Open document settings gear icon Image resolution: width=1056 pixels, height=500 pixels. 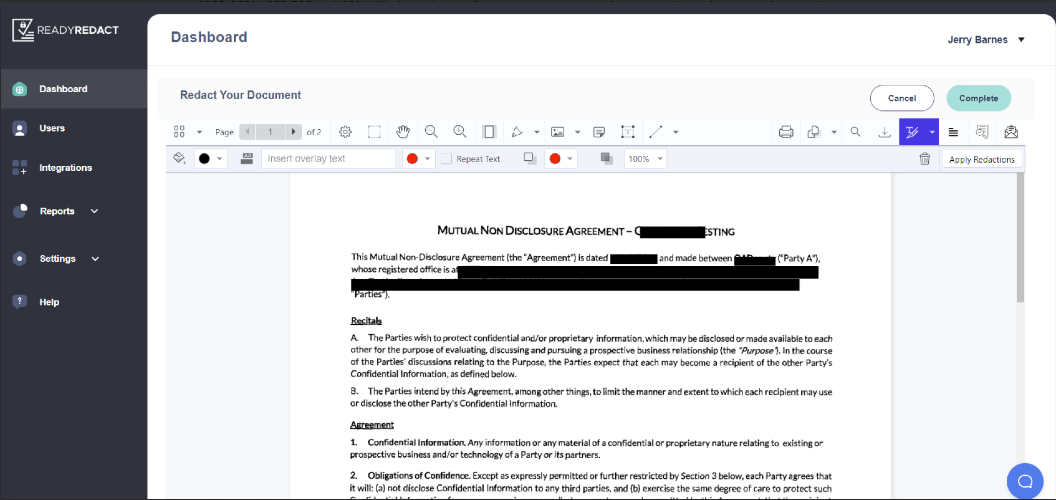[x=345, y=132]
